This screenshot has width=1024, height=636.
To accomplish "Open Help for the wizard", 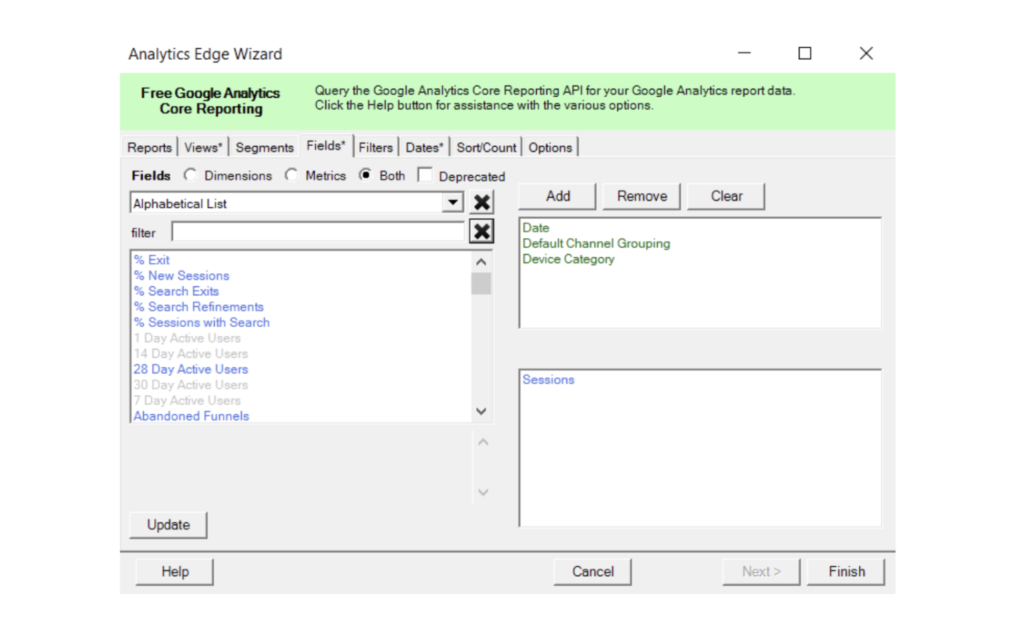I will tap(174, 571).
